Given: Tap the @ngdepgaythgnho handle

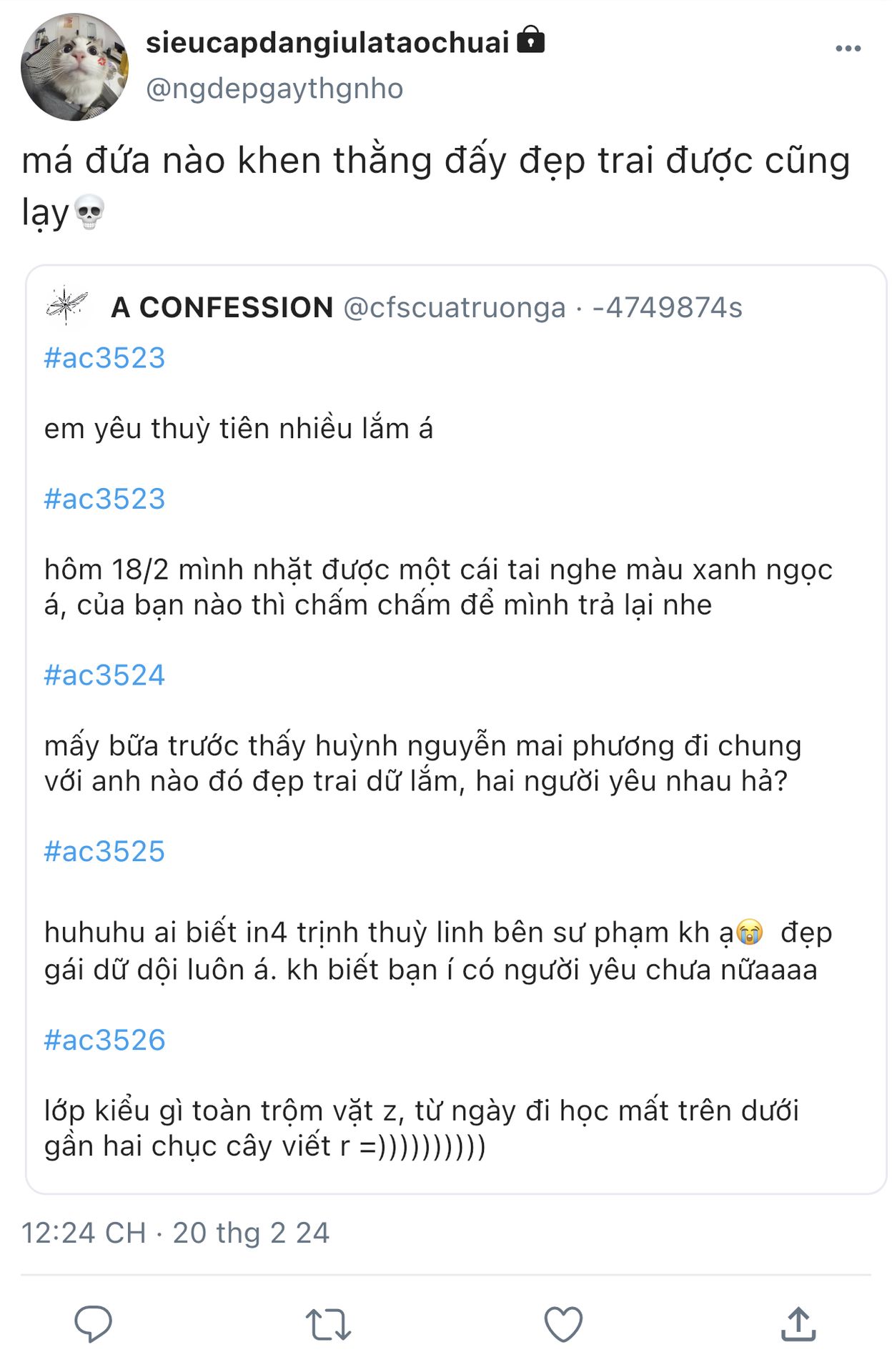Looking at the screenshot, I should [274, 89].
